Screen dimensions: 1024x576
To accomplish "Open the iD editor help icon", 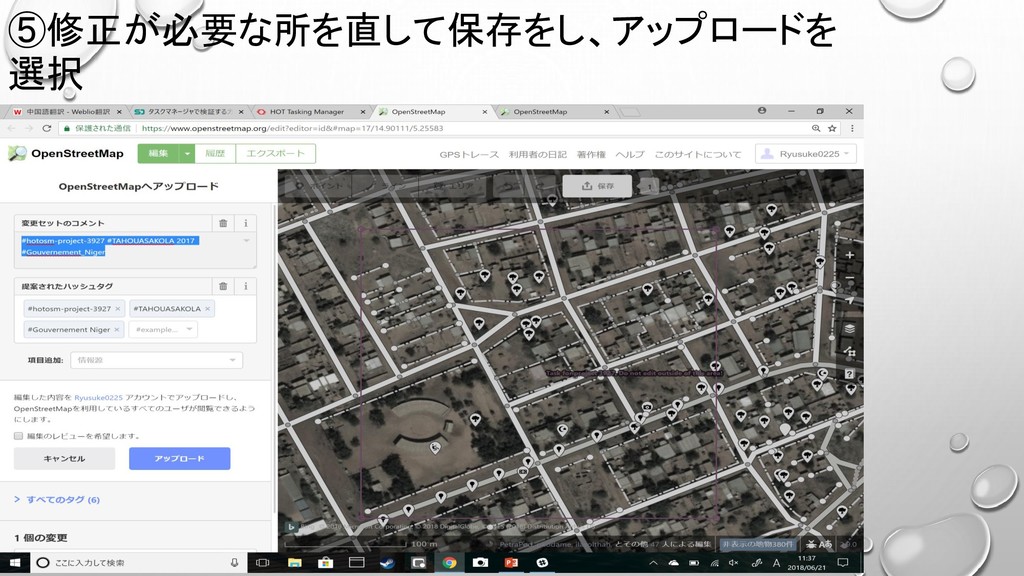I will [850, 374].
